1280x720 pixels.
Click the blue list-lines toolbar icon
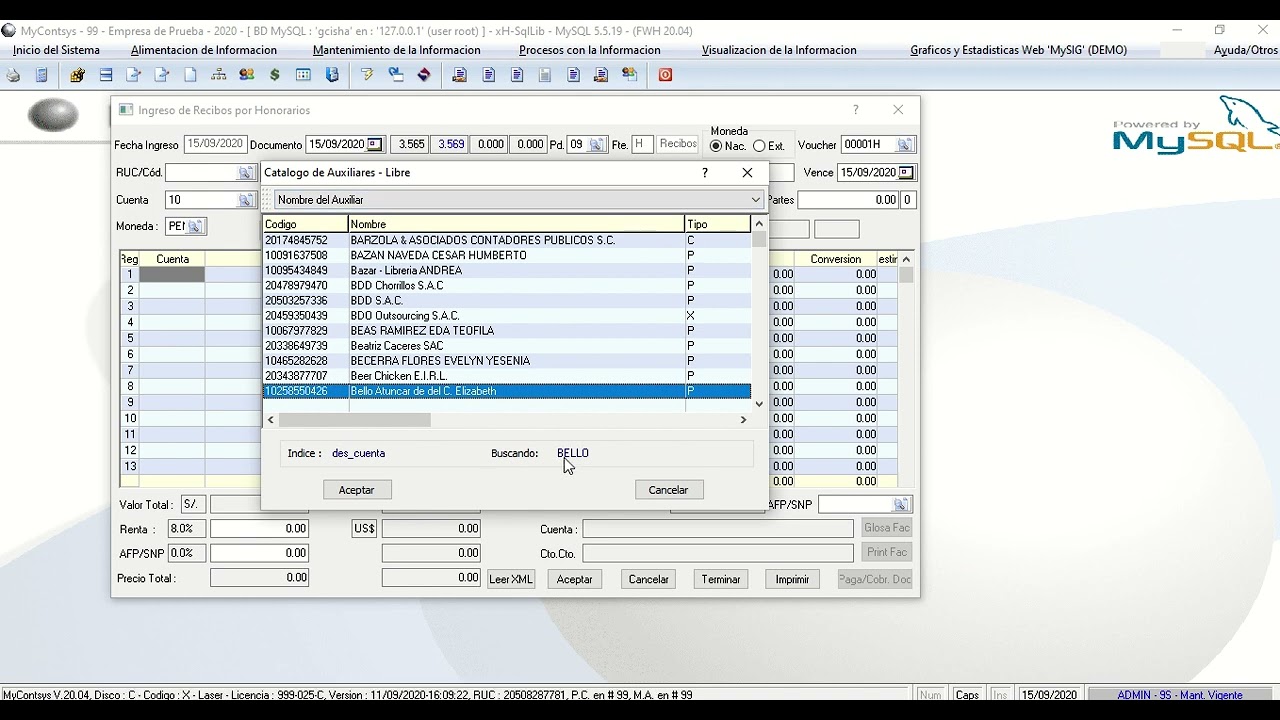(105, 75)
